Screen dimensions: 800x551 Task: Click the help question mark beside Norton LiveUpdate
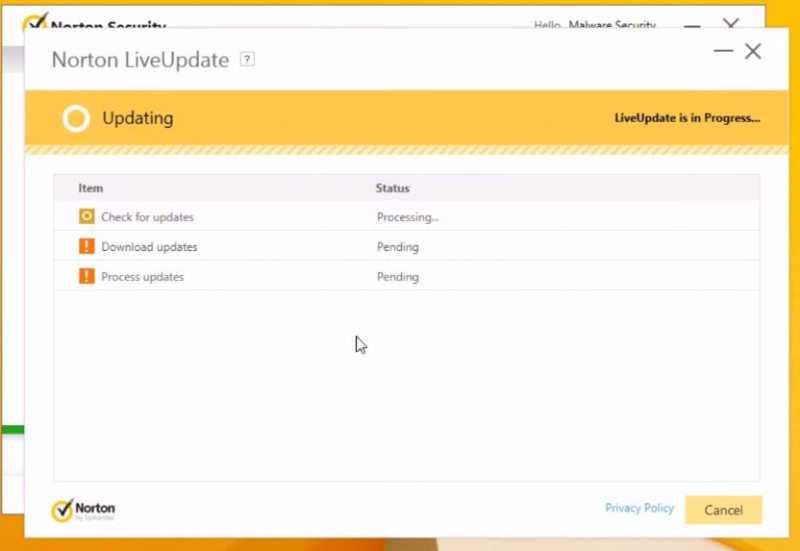click(x=248, y=60)
